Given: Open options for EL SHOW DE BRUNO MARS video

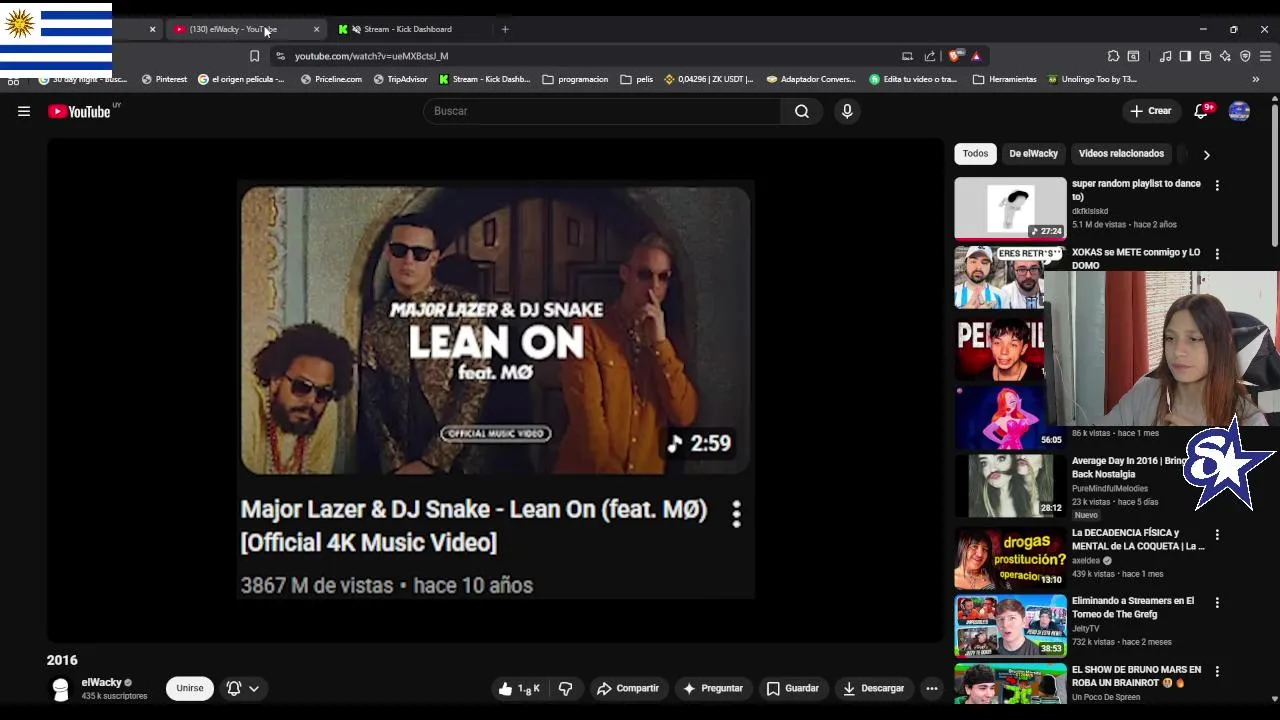Looking at the screenshot, I should (x=1217, y=670).
